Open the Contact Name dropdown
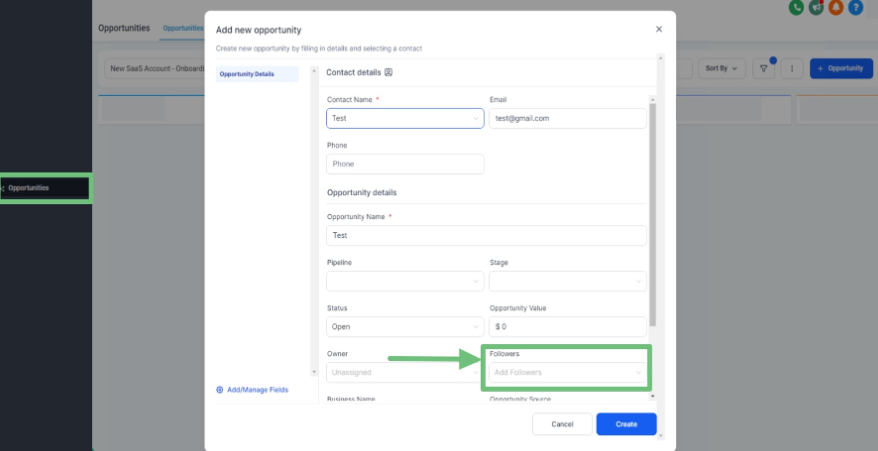This screenshot has height=451, width=878. click(405, 118)
